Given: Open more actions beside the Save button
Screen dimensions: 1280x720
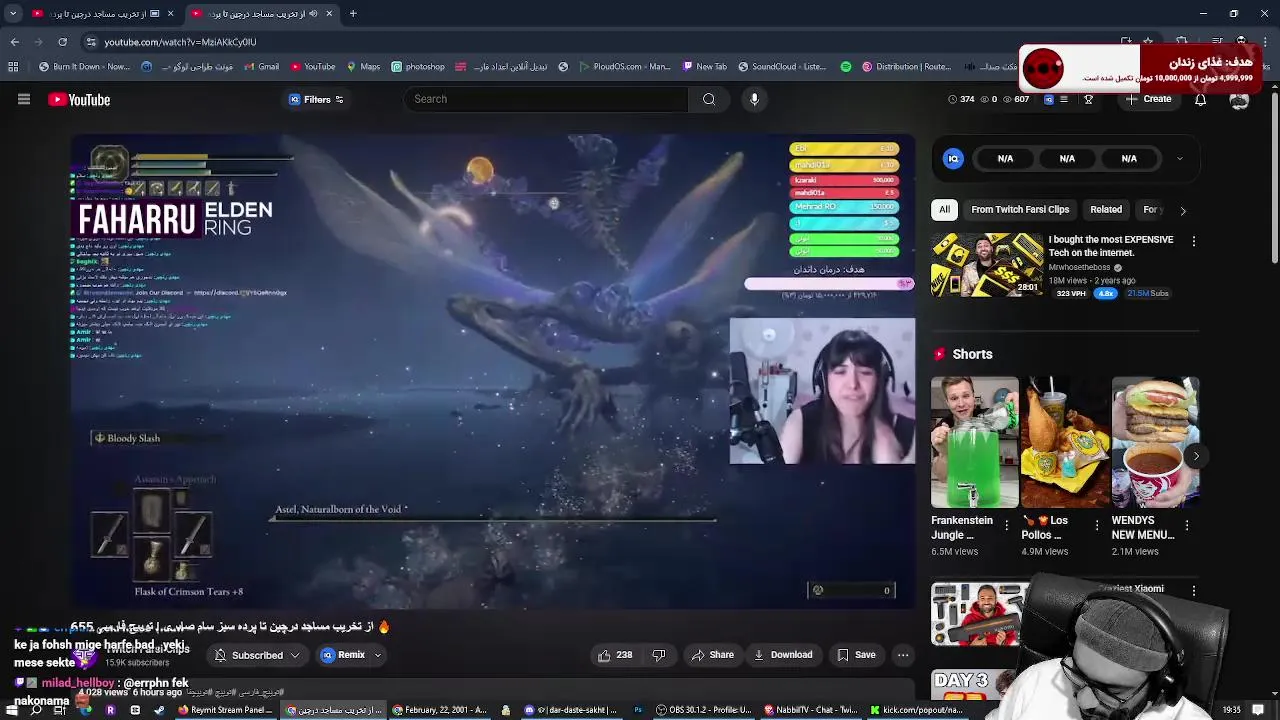Looking at the screenshot, I should tap(903, 655).
